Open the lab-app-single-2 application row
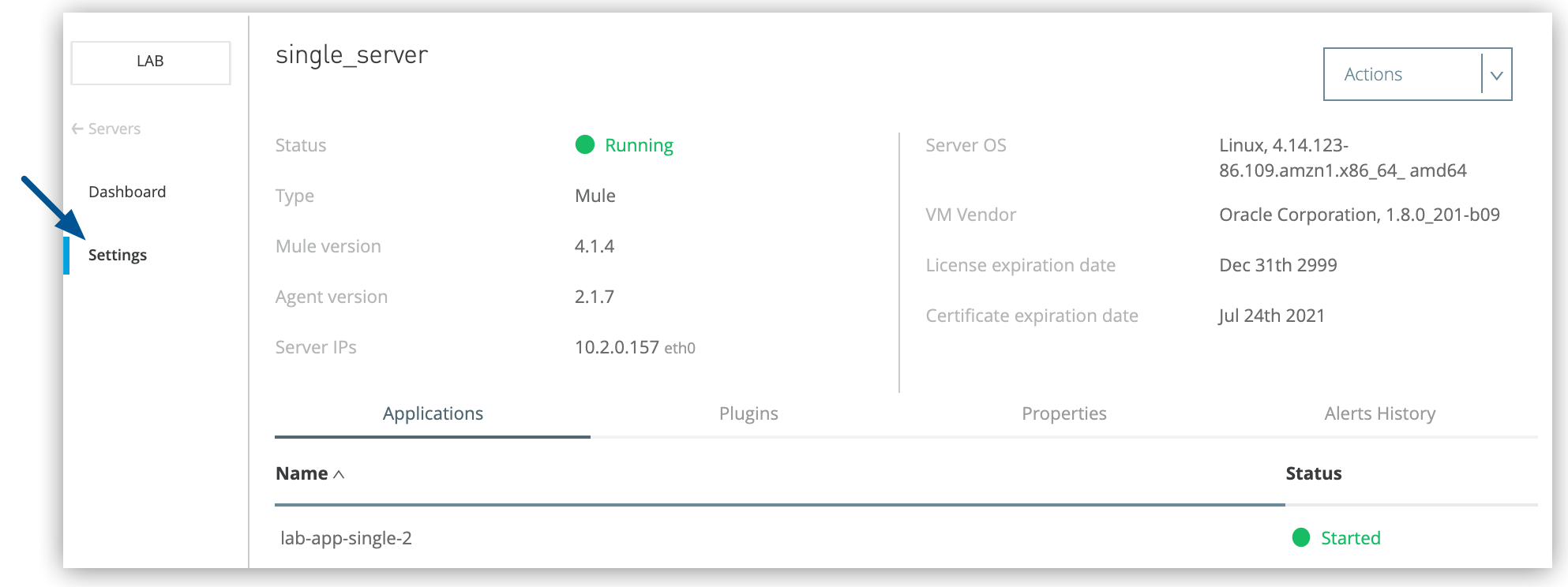Viewport: 1568px width, 587px height. [346, 538]
